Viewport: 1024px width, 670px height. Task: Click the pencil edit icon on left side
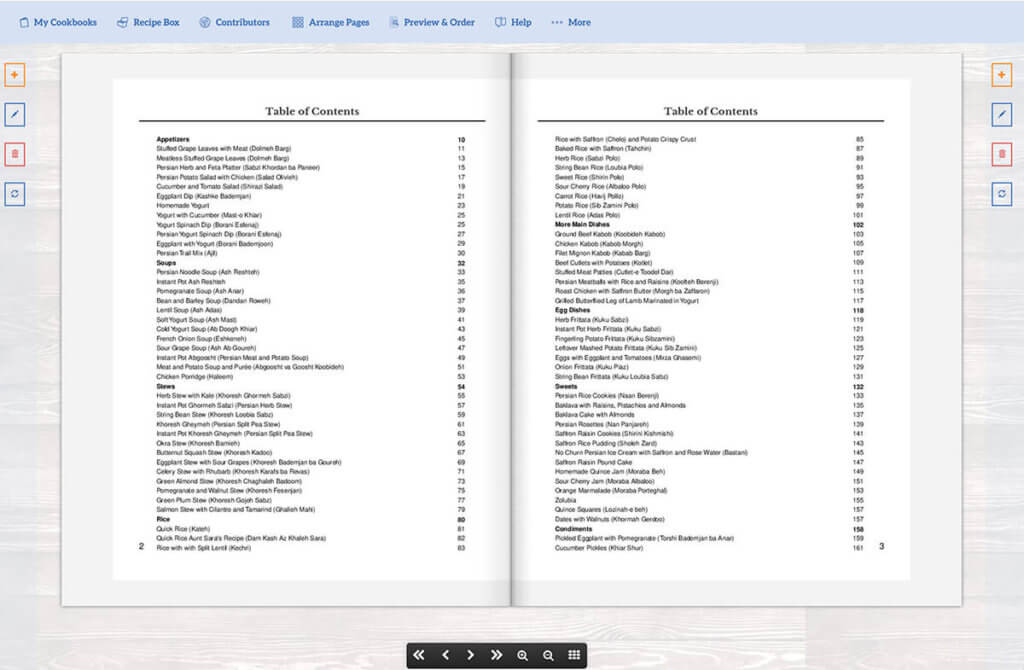(x=15, y=115)
